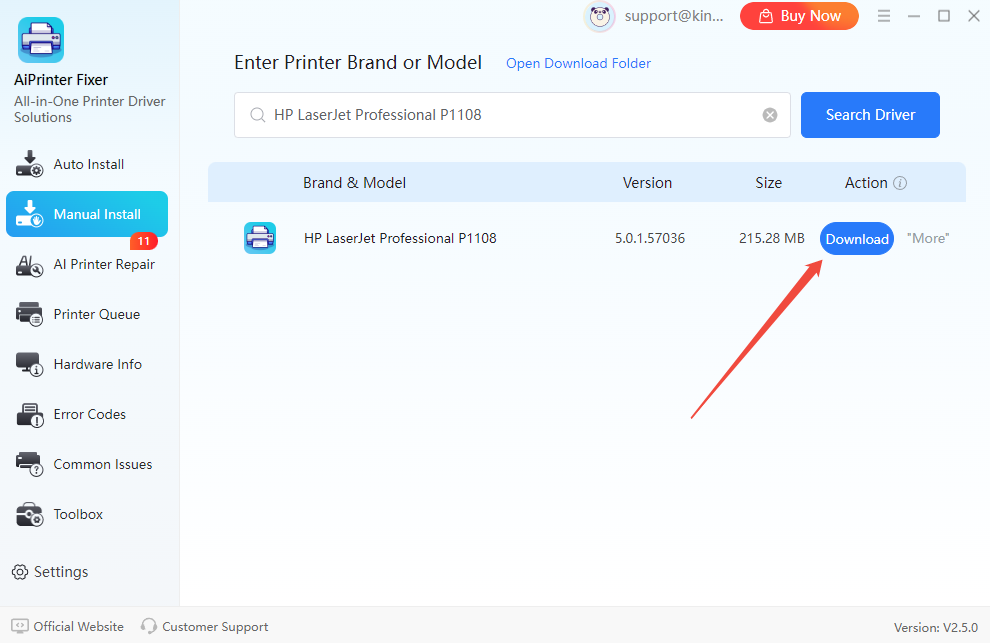Open Settings with gear icon
The width and height of the screenshot is (990, 643).
[50, 572]
